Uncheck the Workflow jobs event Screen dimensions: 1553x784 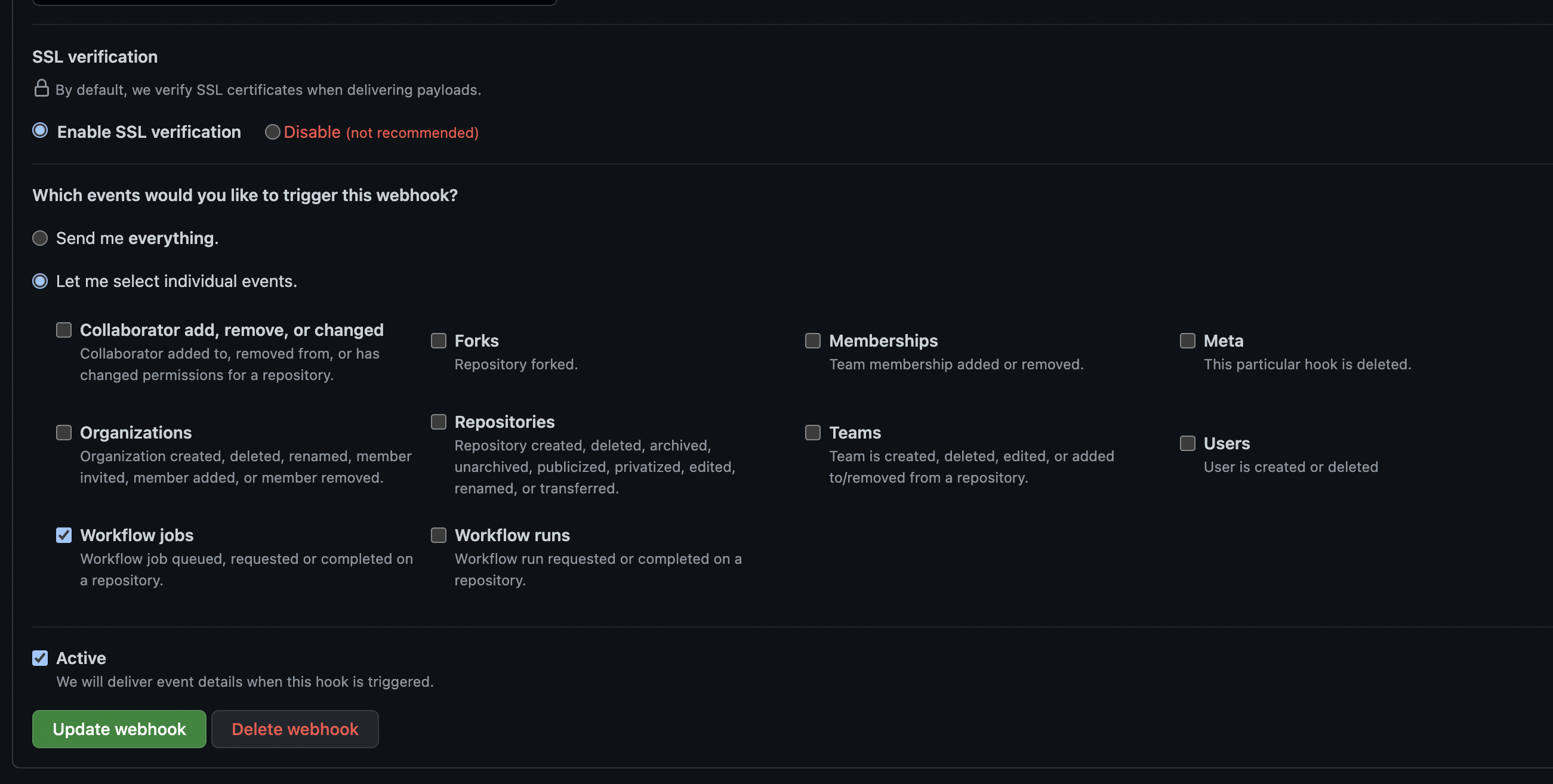[63, 535]
